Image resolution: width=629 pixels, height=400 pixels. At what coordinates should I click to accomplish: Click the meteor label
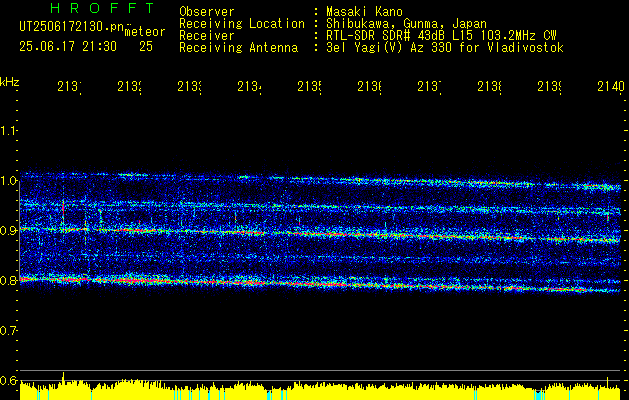click(x=145, y=32)
